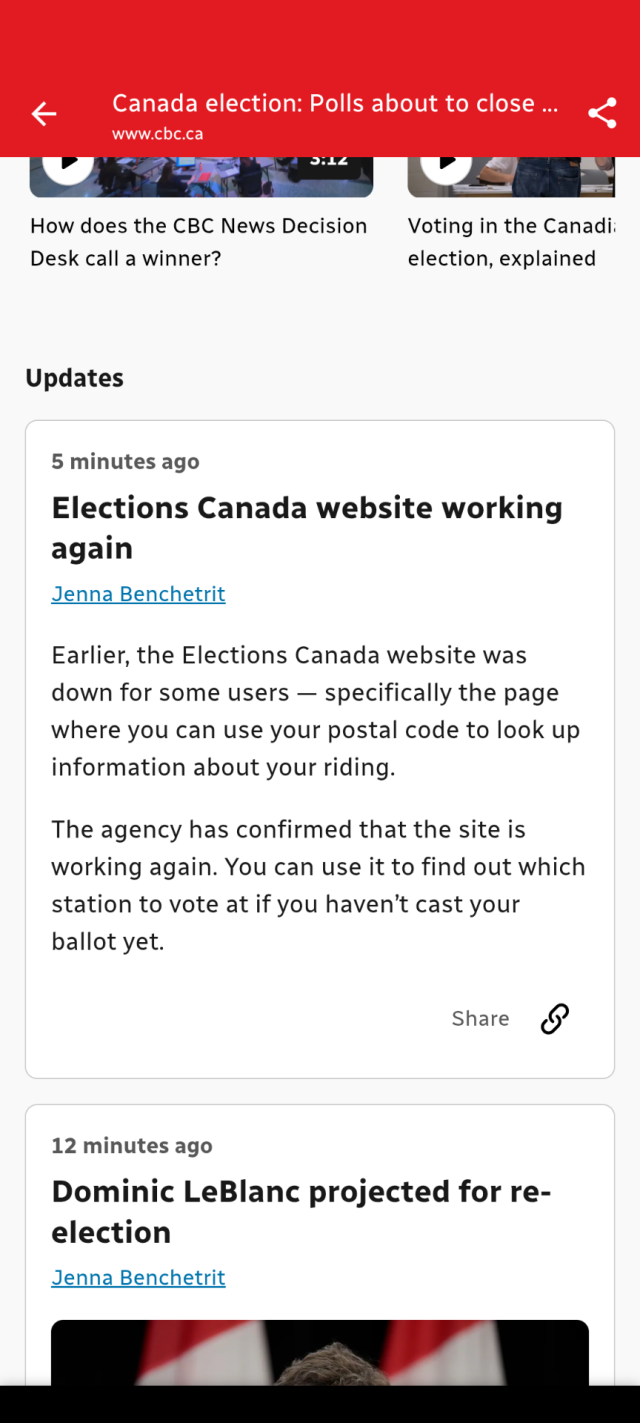Open Jenna Benchetrit link under Elections Canada headline
640x1423 pixels.
click(x=138, y=594)
